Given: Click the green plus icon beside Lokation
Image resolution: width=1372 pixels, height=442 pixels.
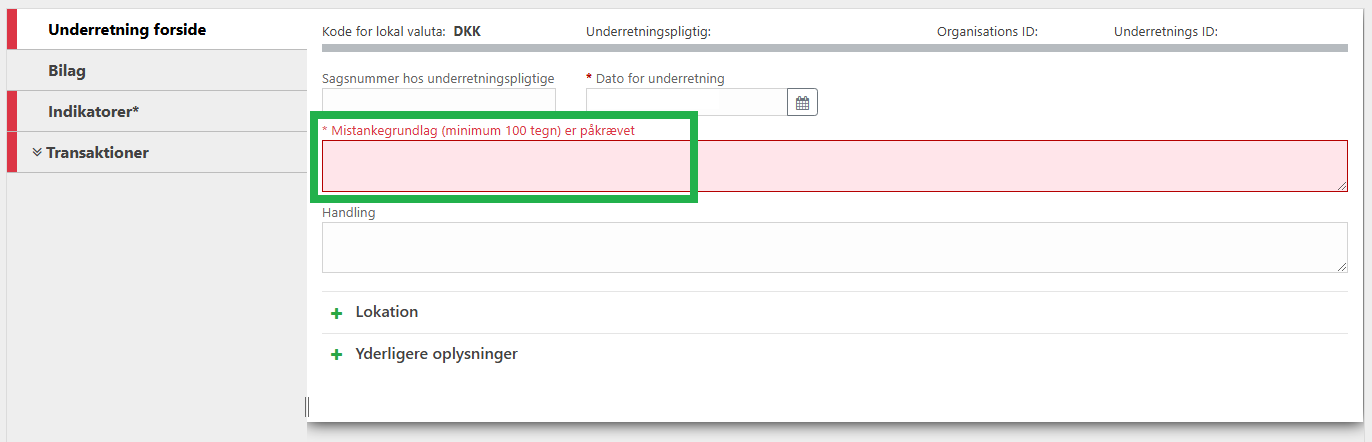Looking at the screenshot, I should point(337,313).
